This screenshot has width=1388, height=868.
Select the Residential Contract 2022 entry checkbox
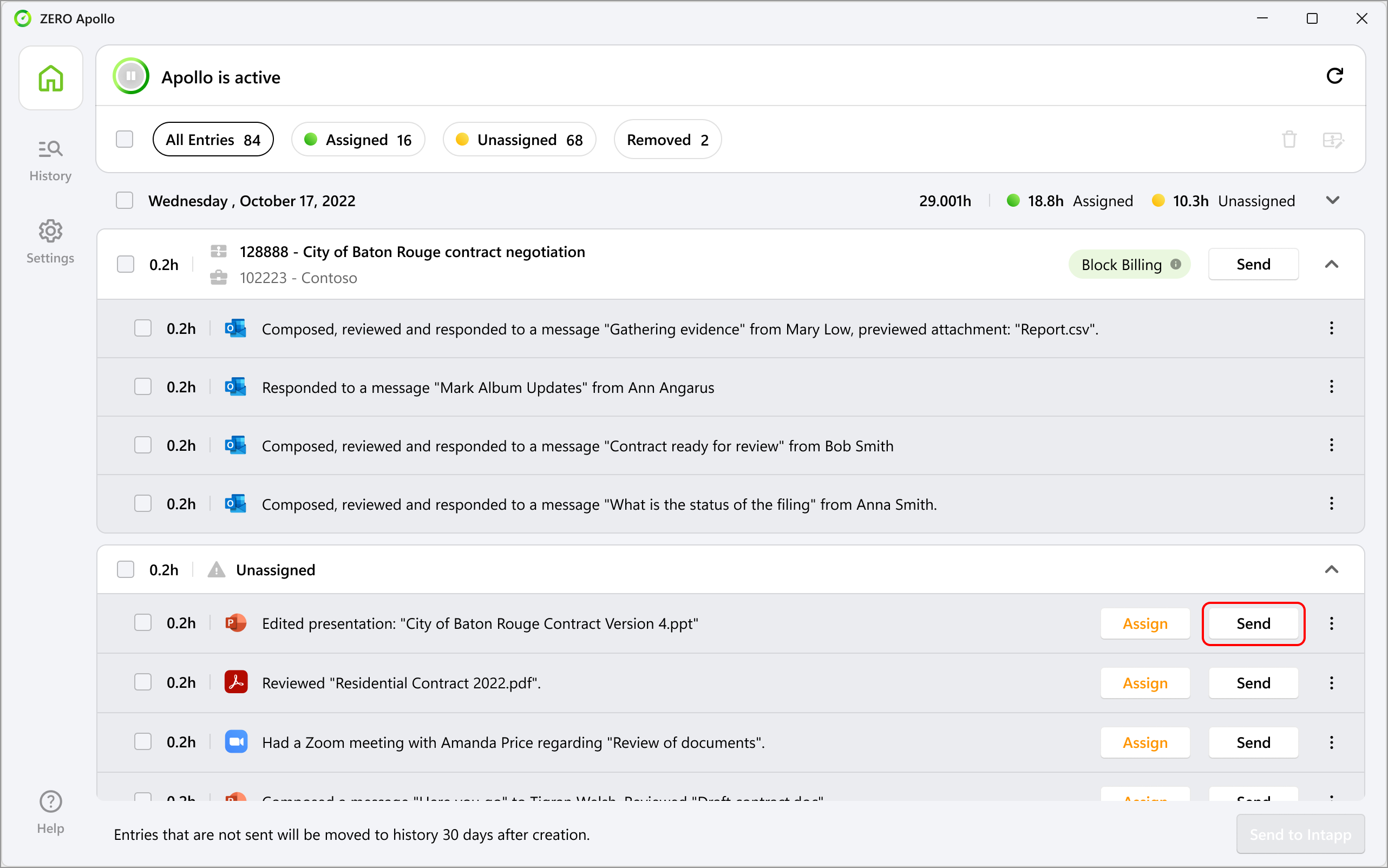tap(142, 682)
